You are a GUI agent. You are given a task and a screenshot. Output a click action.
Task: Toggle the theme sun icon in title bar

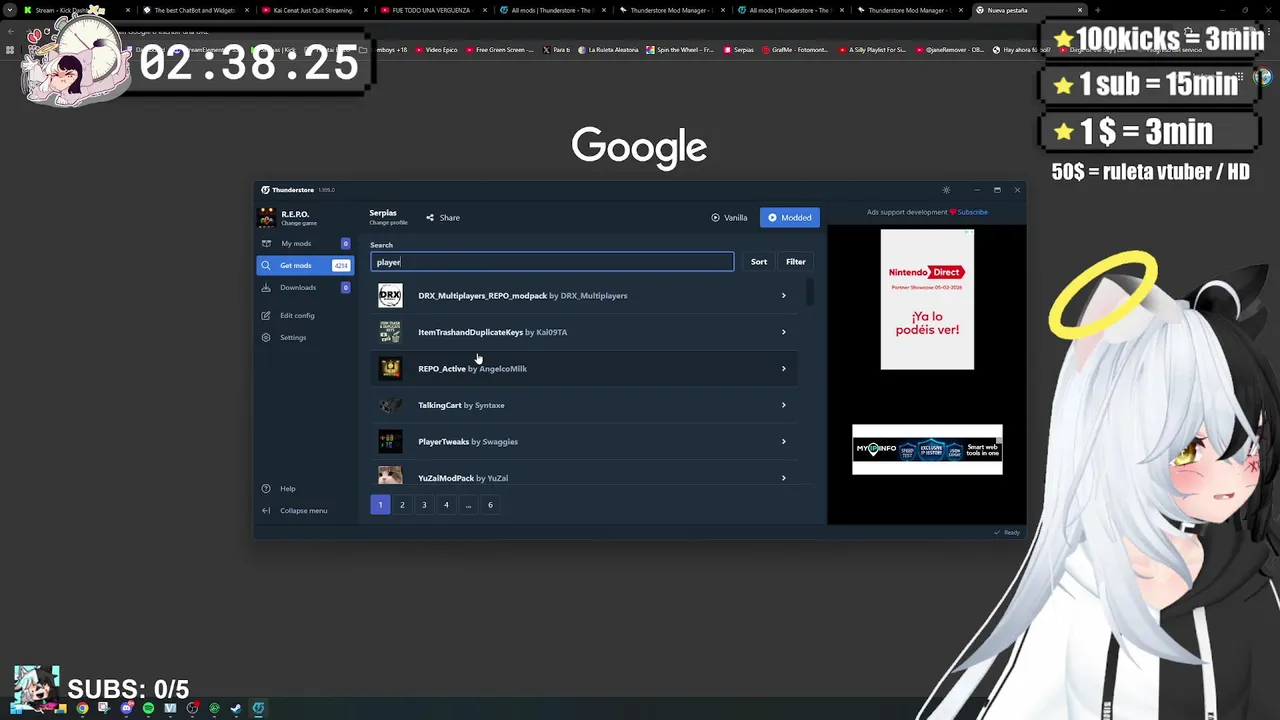click(946, 190)
